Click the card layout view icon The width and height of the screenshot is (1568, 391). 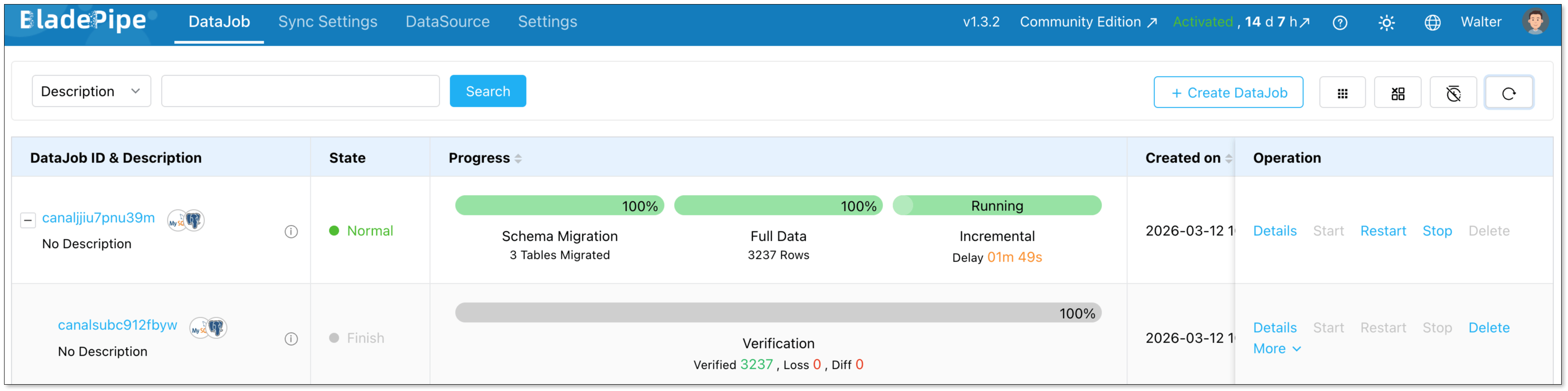tap(1397, 93)
